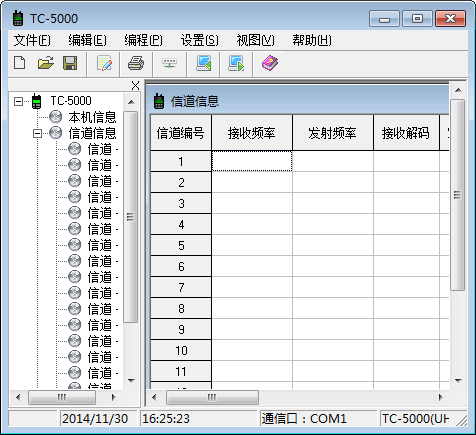
Task: Select row header for channel 6
Action: [181, 266]
